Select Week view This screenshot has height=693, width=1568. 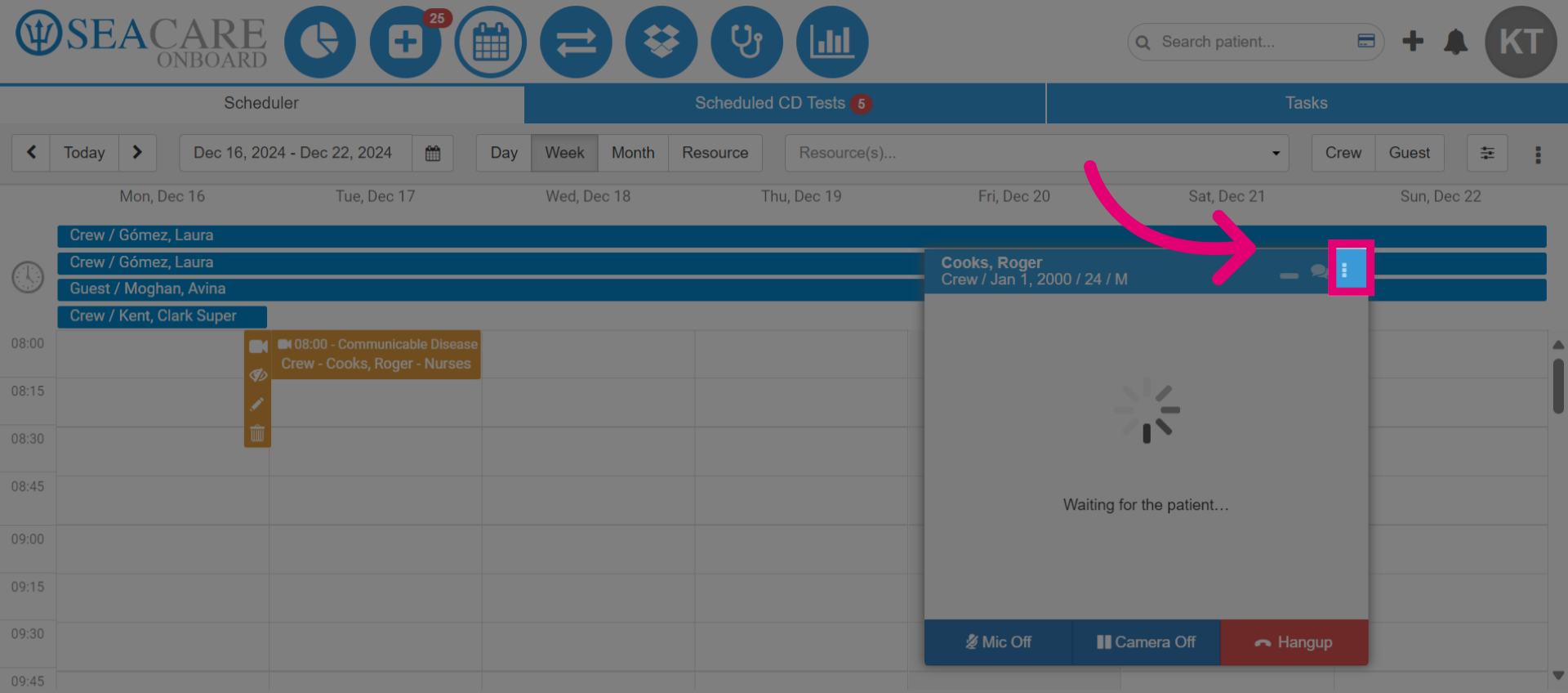(564, 153)
